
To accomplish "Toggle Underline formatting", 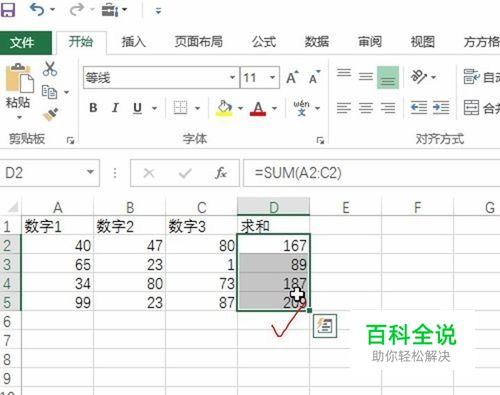I will (137, 108).
